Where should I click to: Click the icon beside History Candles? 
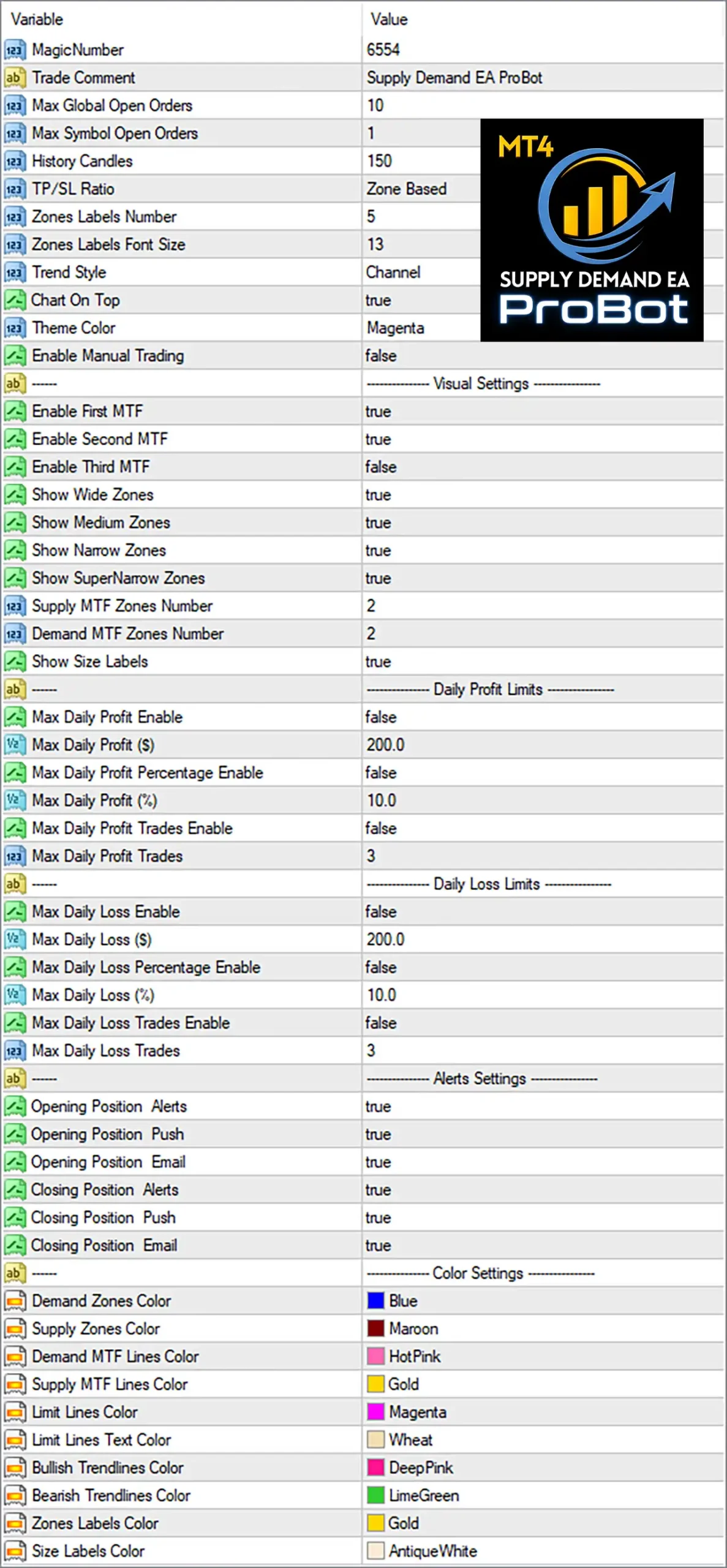[15, 161]
